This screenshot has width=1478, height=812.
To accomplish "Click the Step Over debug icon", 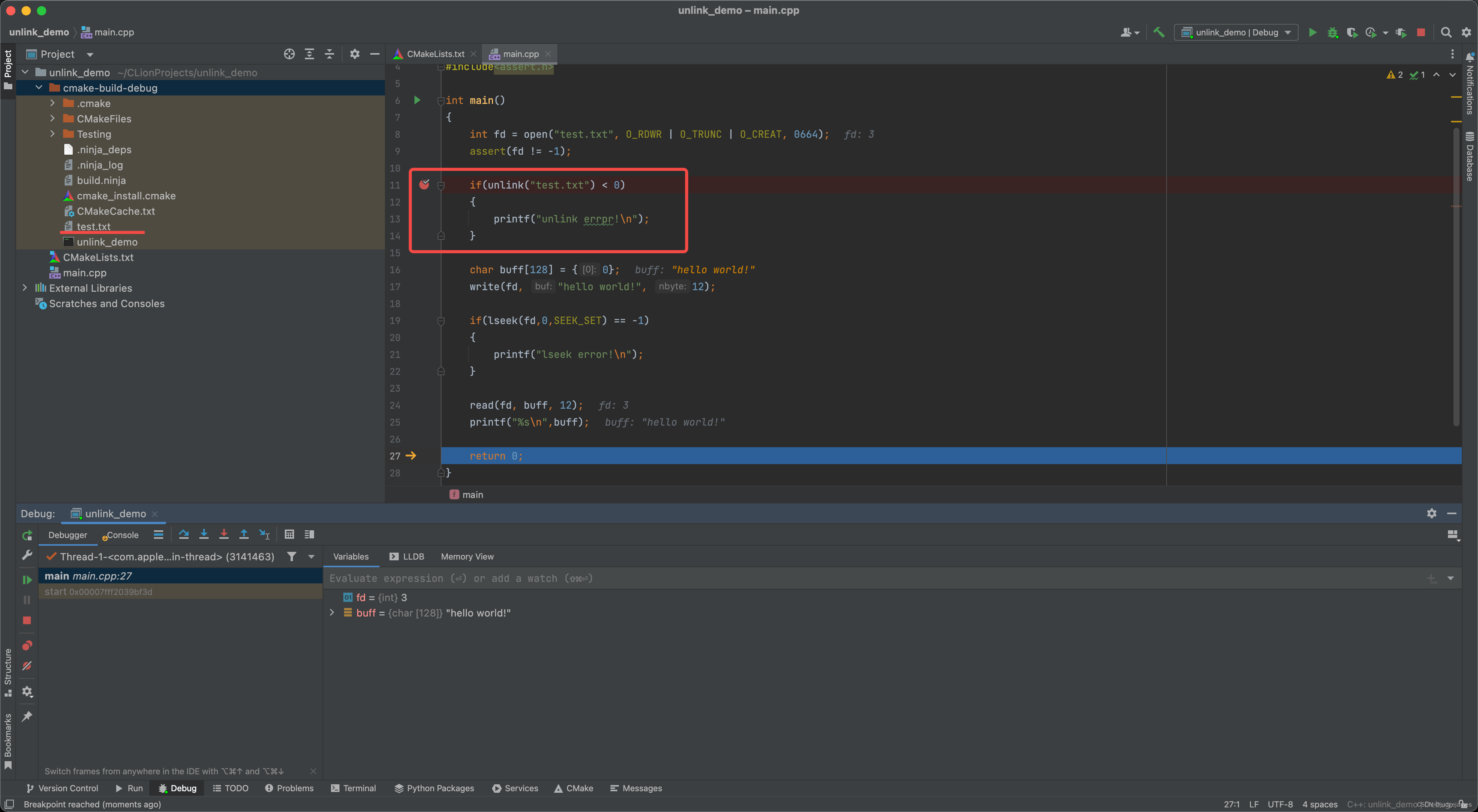I will [x=184, y=534].
